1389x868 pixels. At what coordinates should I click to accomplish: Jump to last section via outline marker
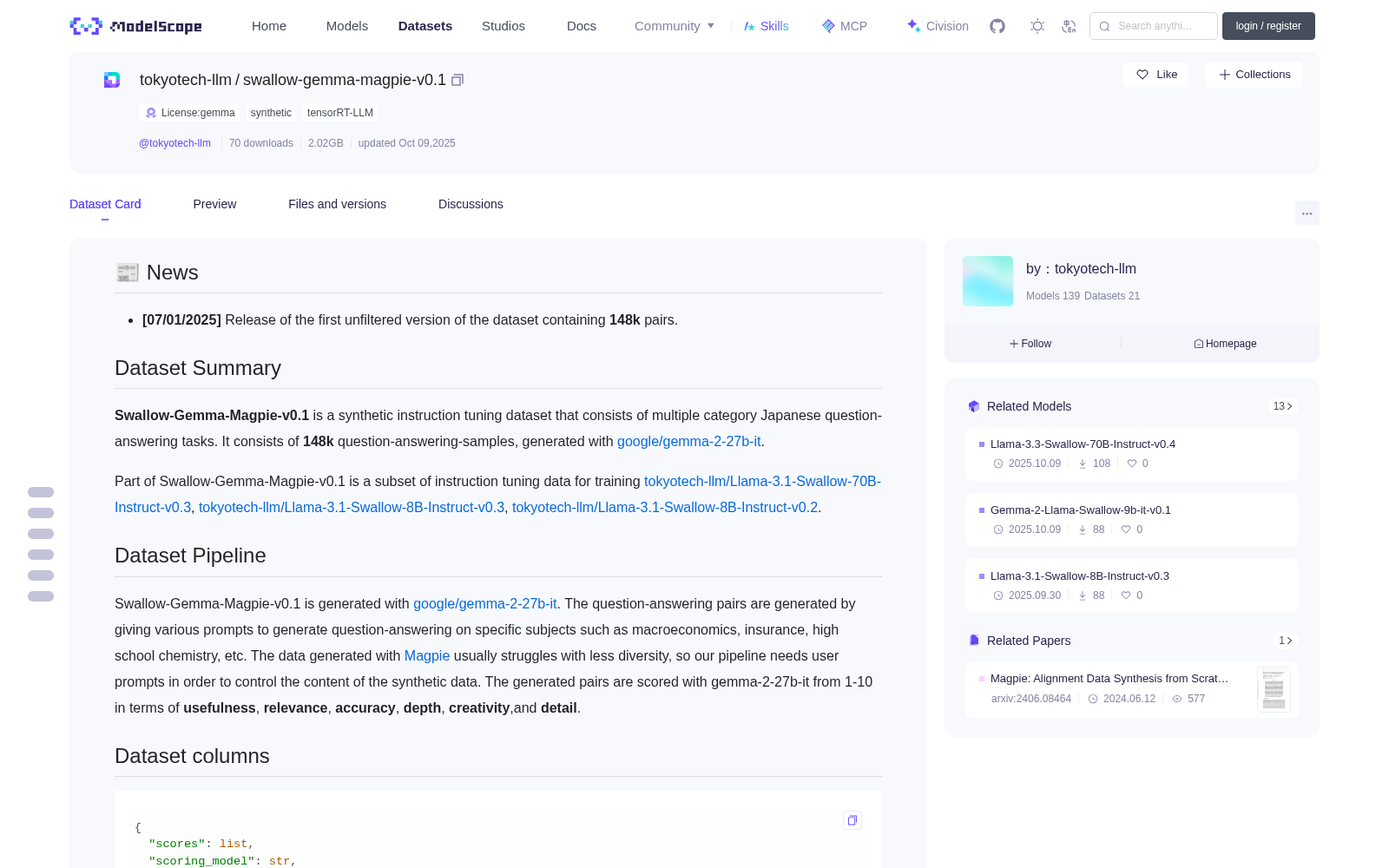[41, 596]
